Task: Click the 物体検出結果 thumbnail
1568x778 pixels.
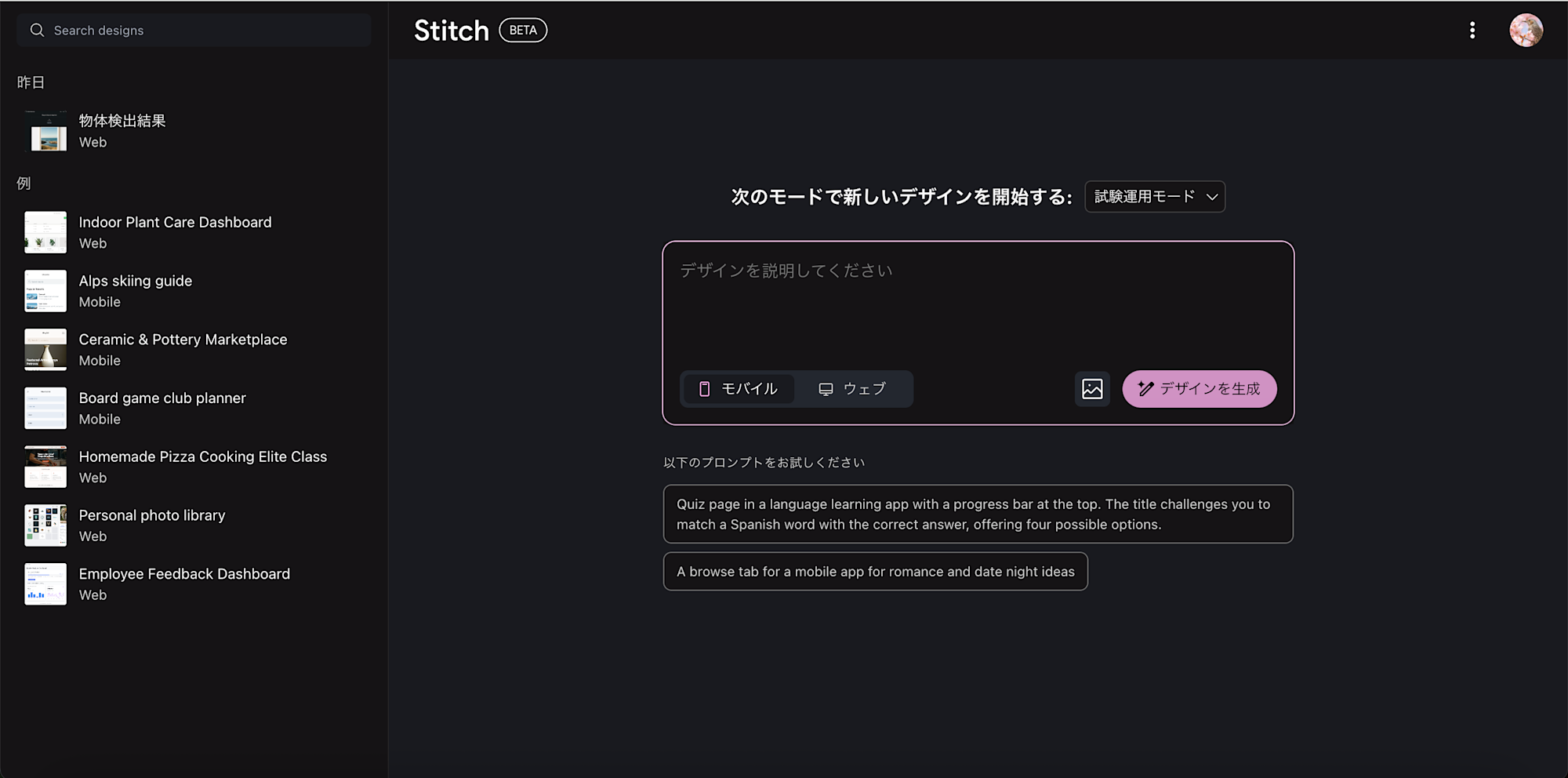Action: (45, 131)
